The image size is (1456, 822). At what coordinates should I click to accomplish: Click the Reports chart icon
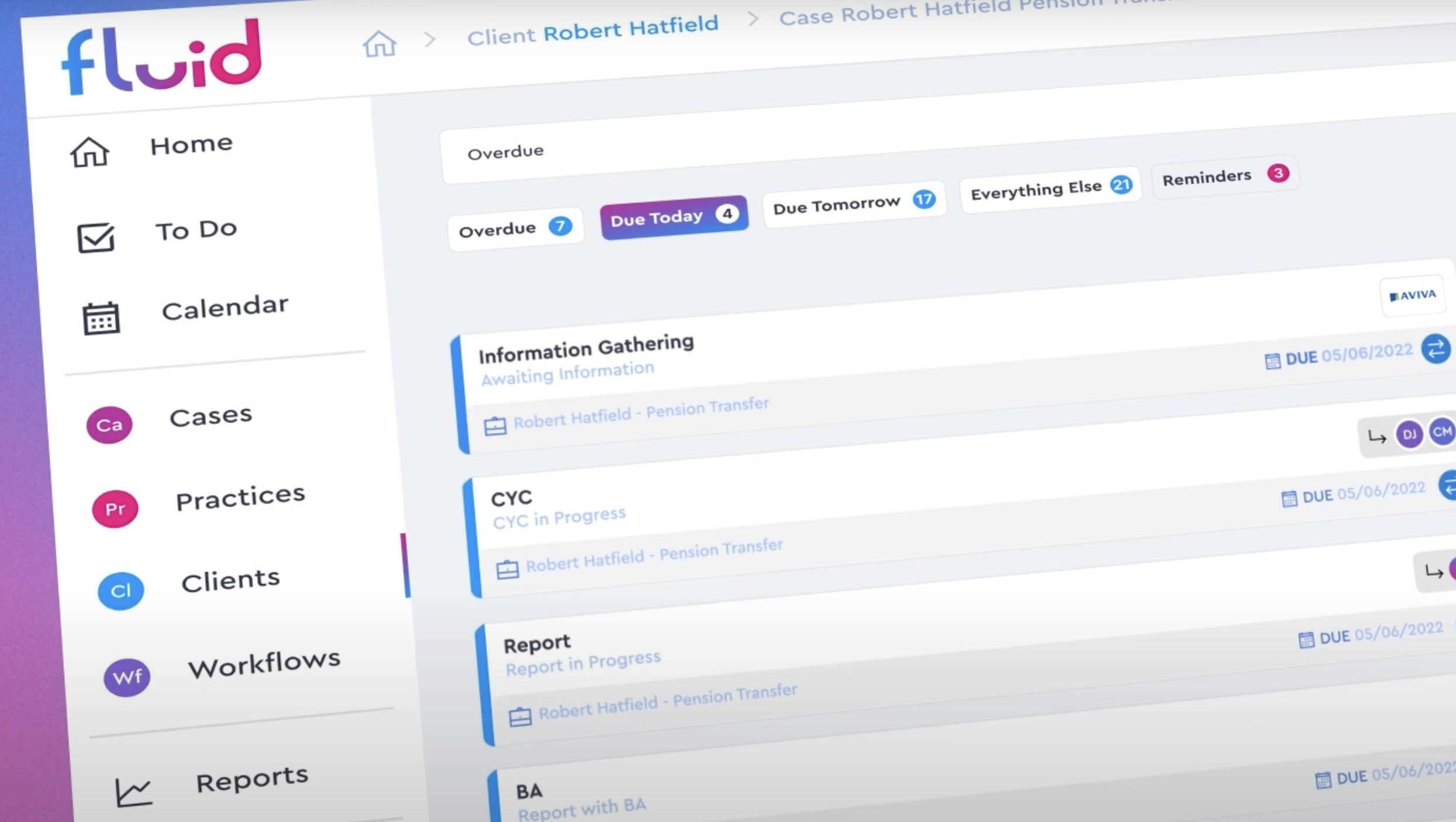[133, 792]
